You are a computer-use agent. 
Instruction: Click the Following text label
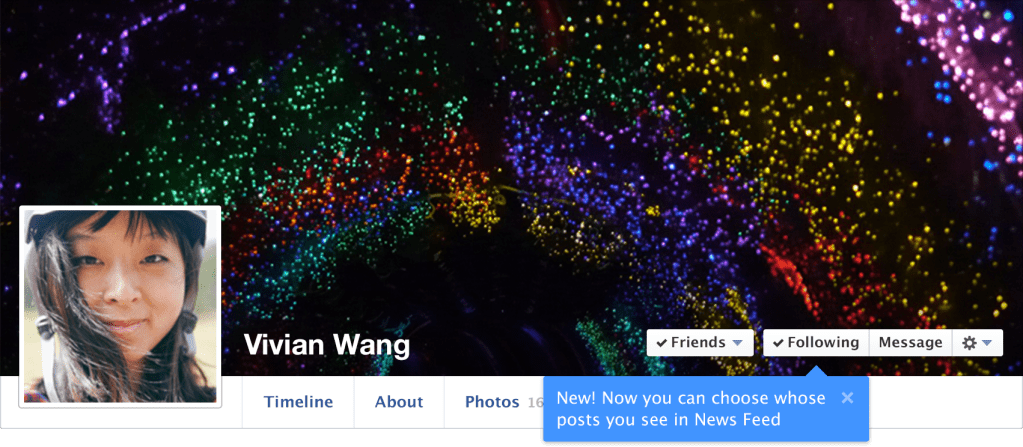[823, 343]
